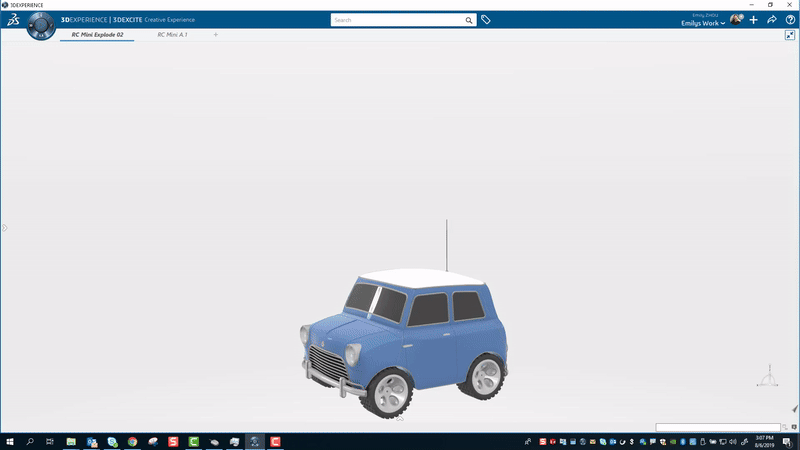Add a new tab with plus button
Image resolution: width=800 pixels, height=450 pixels.
pos(215,35)
